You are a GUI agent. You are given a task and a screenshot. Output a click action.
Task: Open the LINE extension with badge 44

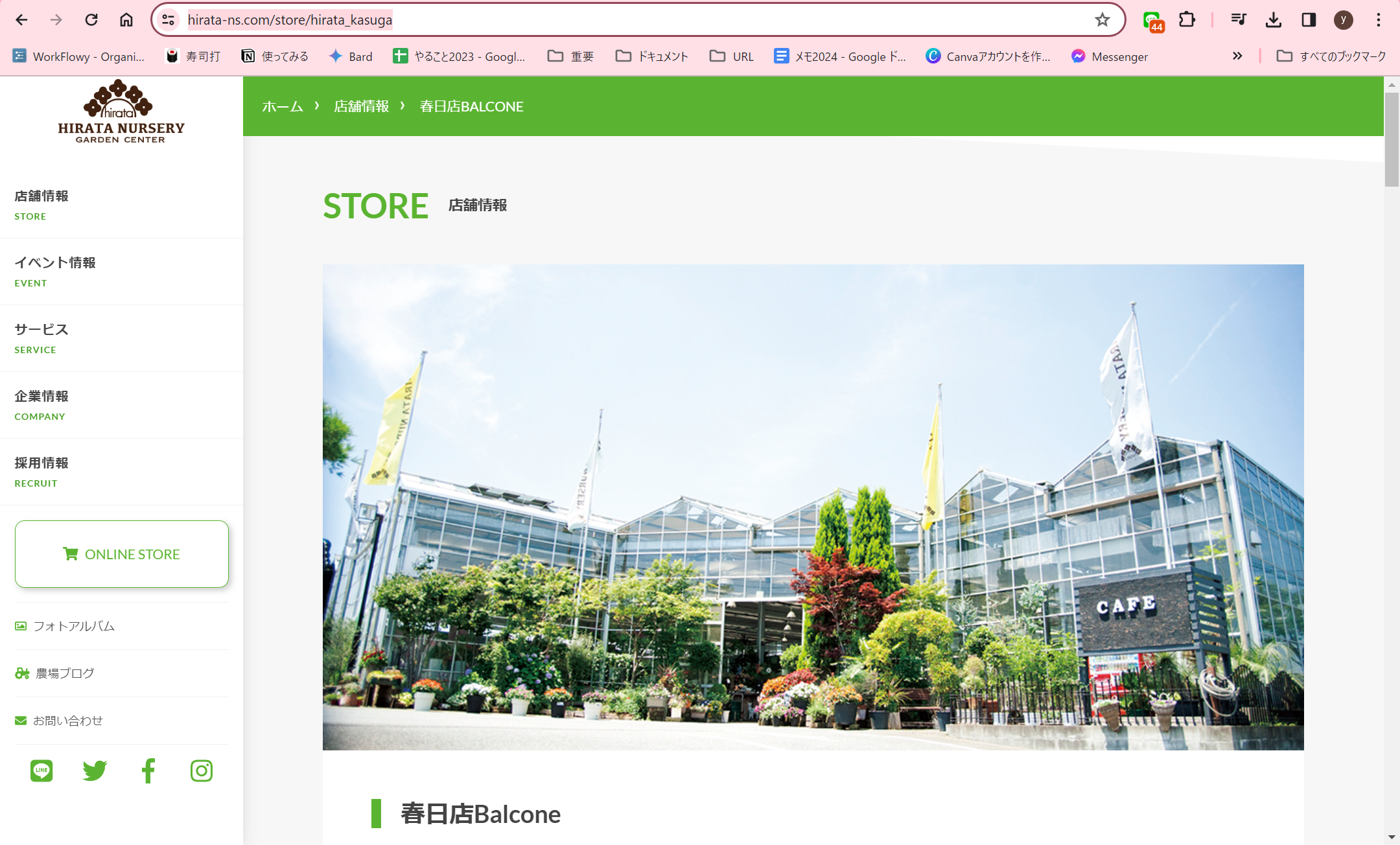point(1153,21)
